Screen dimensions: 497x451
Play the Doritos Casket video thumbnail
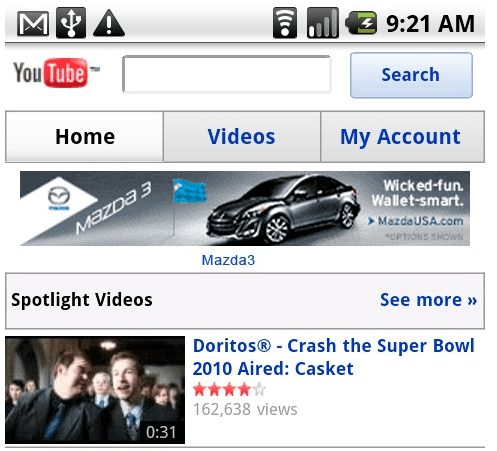95,390
